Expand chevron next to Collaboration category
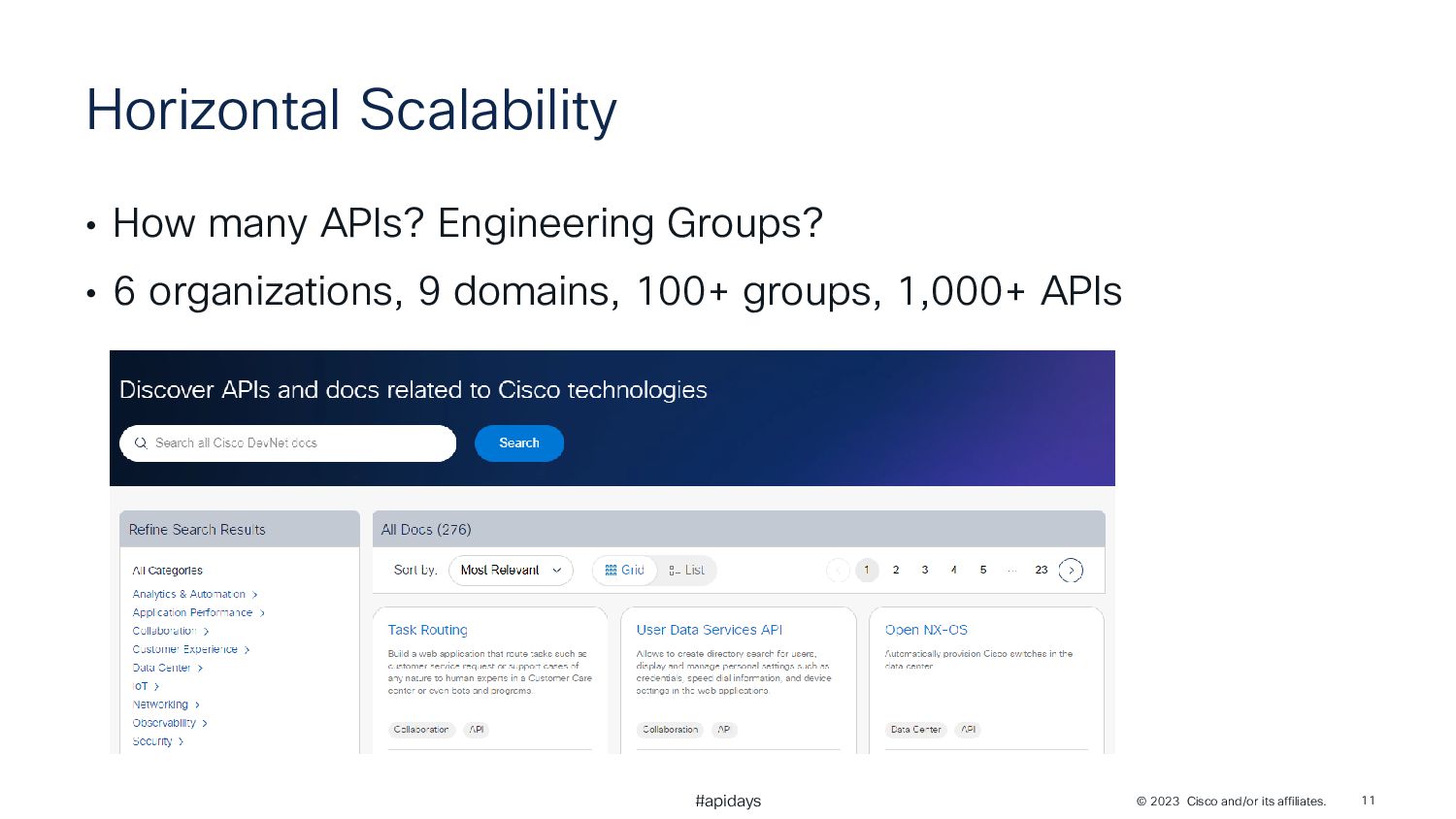Image resolution: width=1456 pixels, height=819 pixels. click(206, 632)
